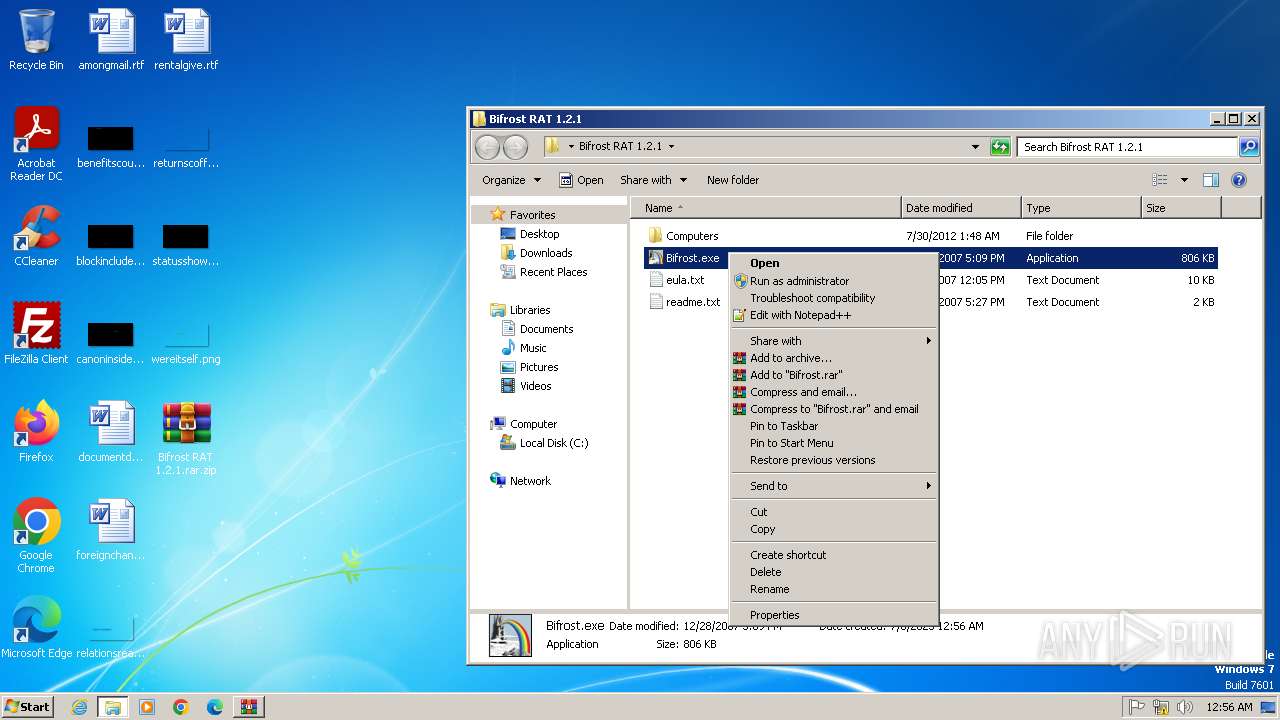Choose Add to archive...
This screenshot has width=1280, height=720.
pyautogui.click(x=834, y=358)
